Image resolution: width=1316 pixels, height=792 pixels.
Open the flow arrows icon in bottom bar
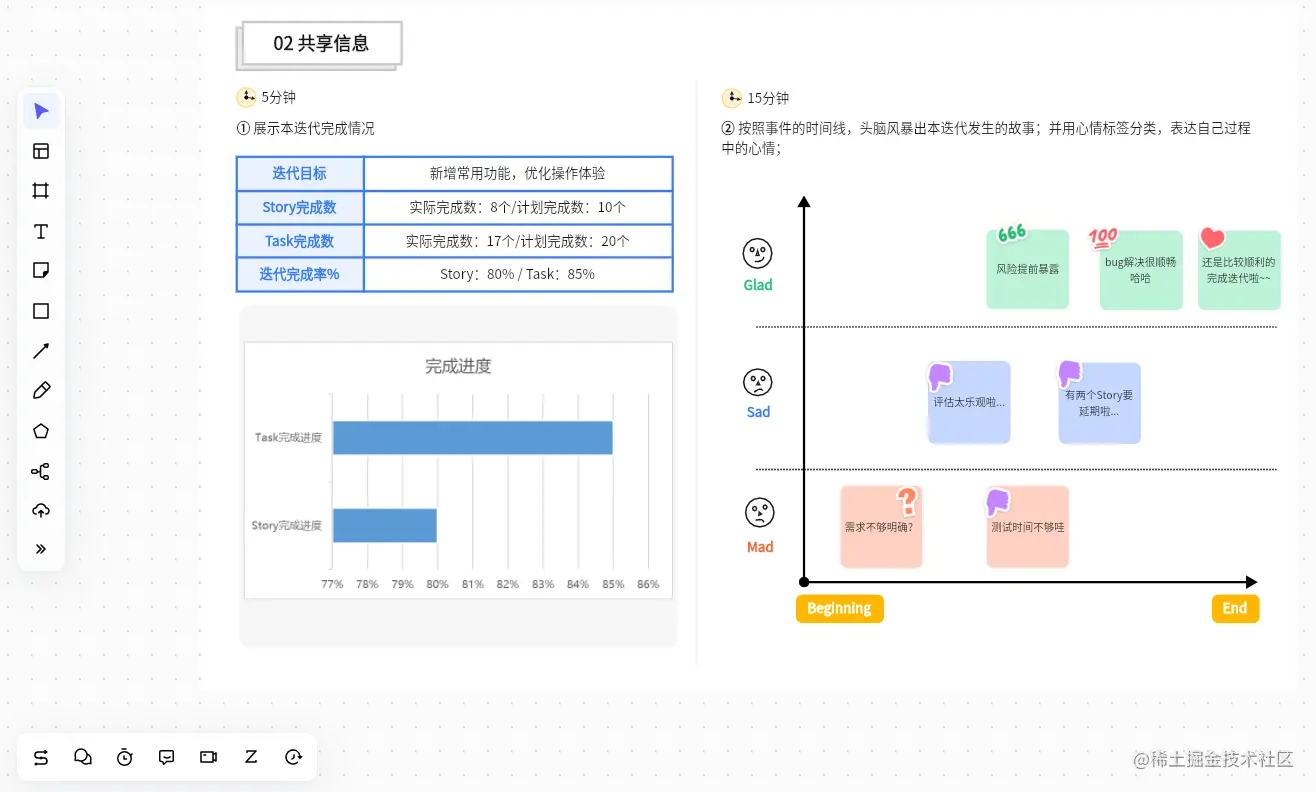point(41,757)
